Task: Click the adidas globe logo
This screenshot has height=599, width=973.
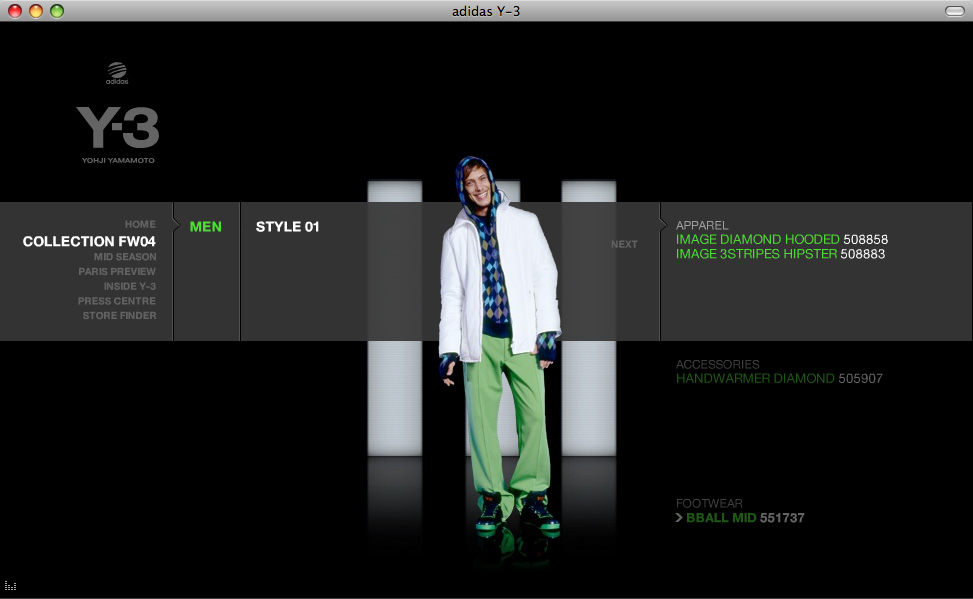Action: click(117, 73)
